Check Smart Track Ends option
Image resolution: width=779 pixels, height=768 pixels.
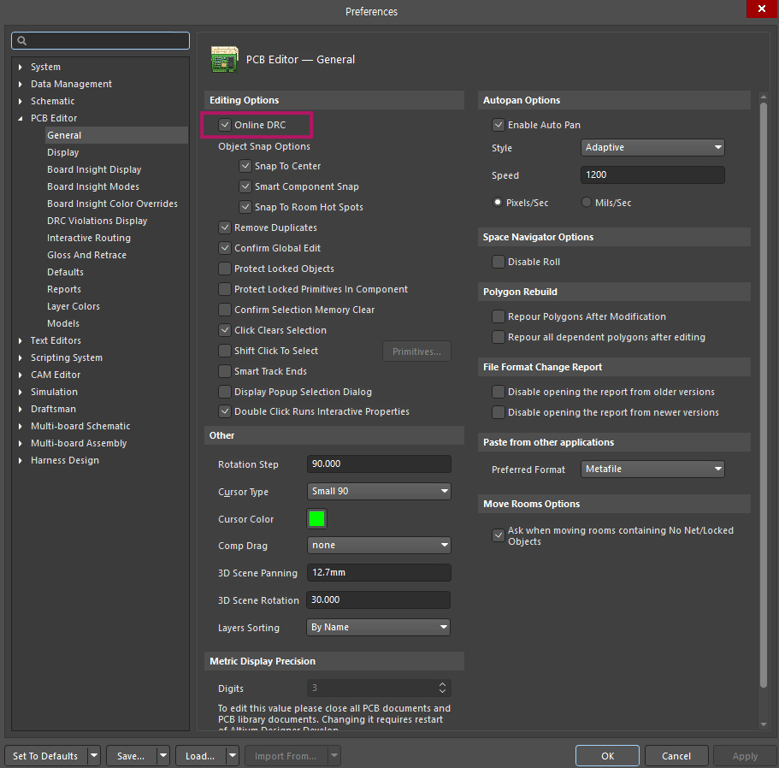pos(225,371)
